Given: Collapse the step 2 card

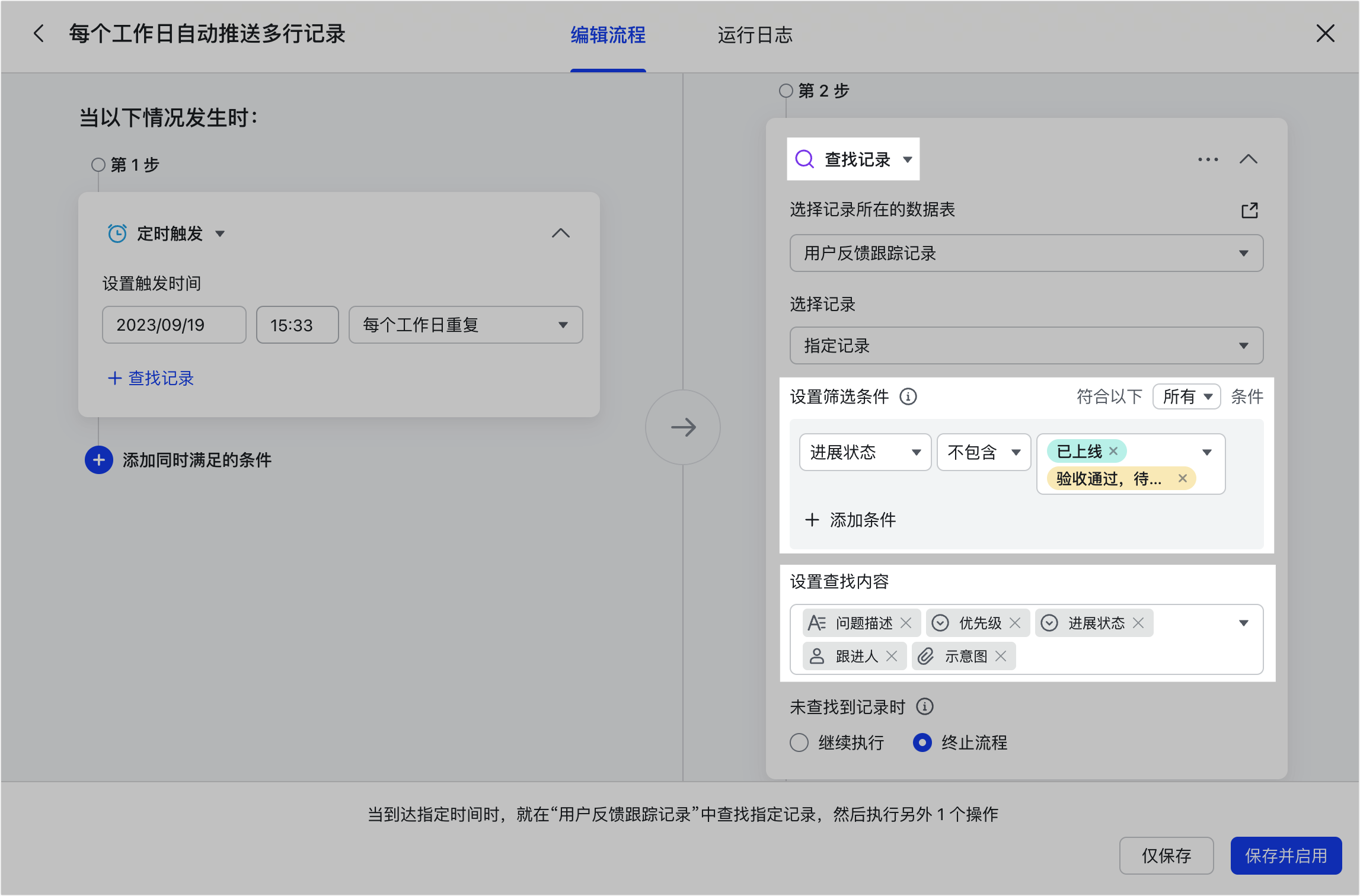Looking at the screenshot, I should (1249, 159).
